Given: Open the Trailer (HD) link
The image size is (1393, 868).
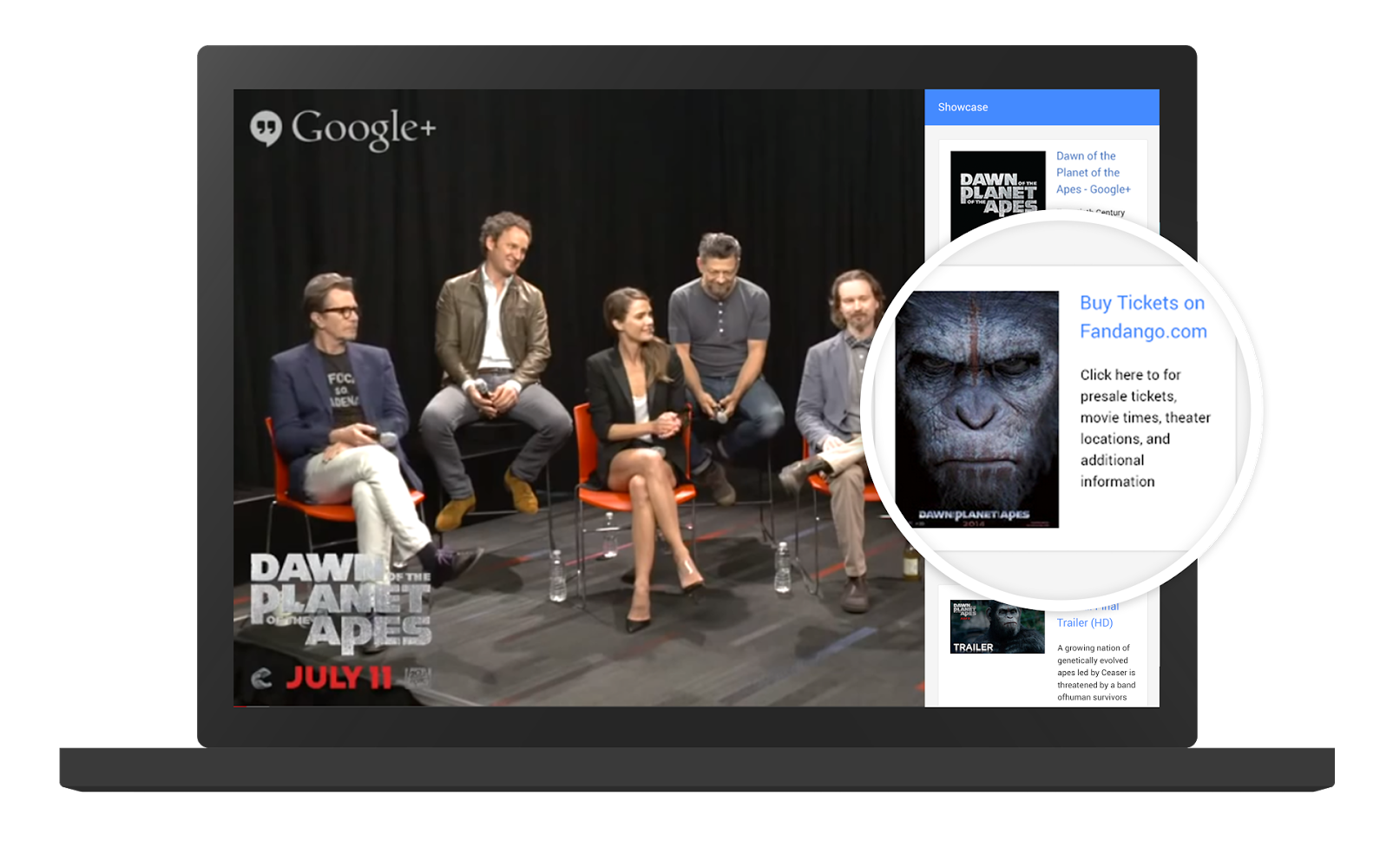Looking at the screenshot, I should [x=1084, y=622].
